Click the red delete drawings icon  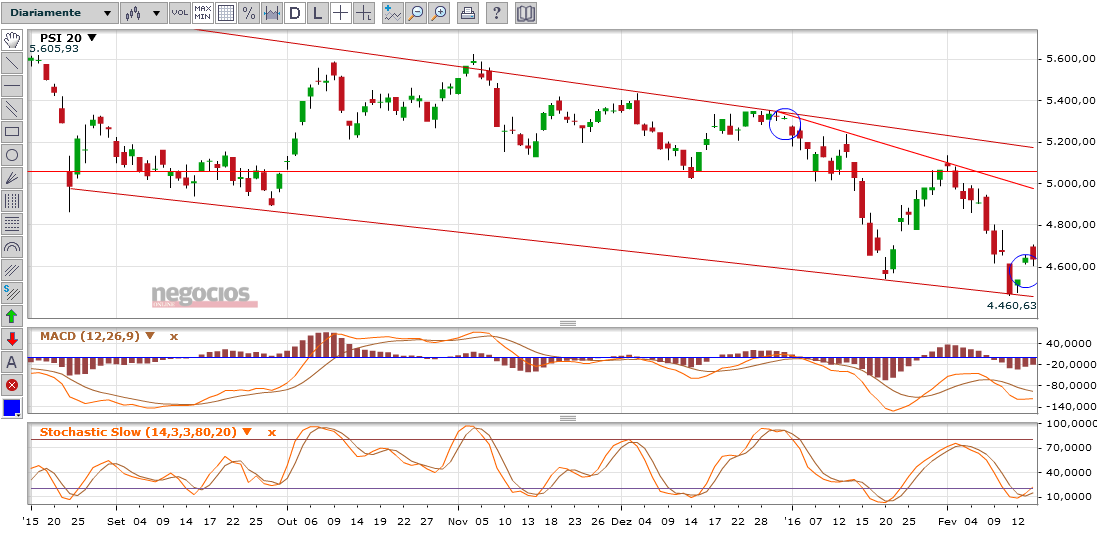[x=13, y=385]
